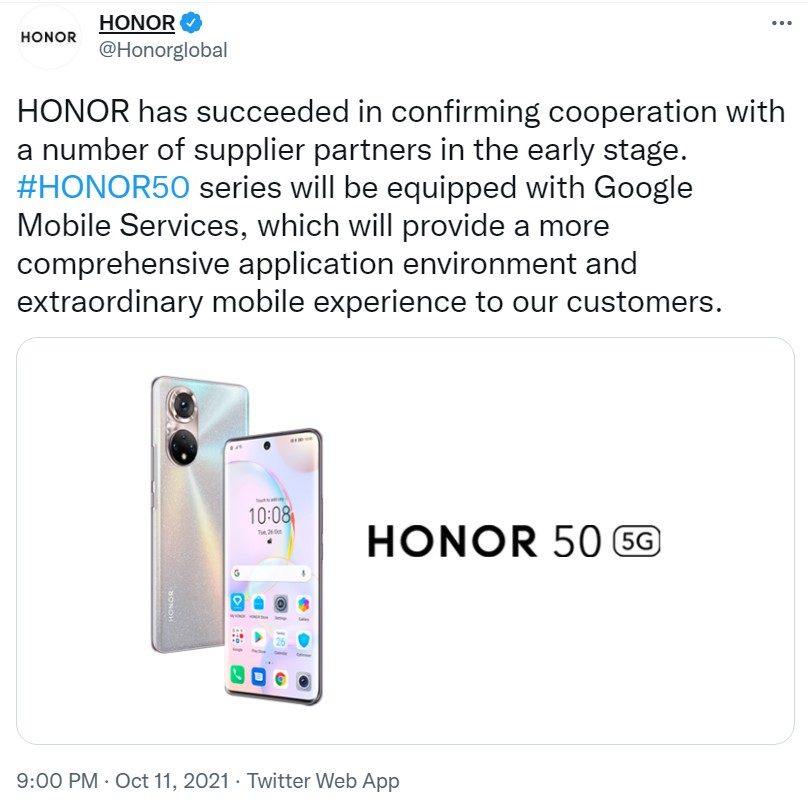808x810 pixels.
Task: Follow the #HONOR50 hashtag link
Action: point(103,187)
